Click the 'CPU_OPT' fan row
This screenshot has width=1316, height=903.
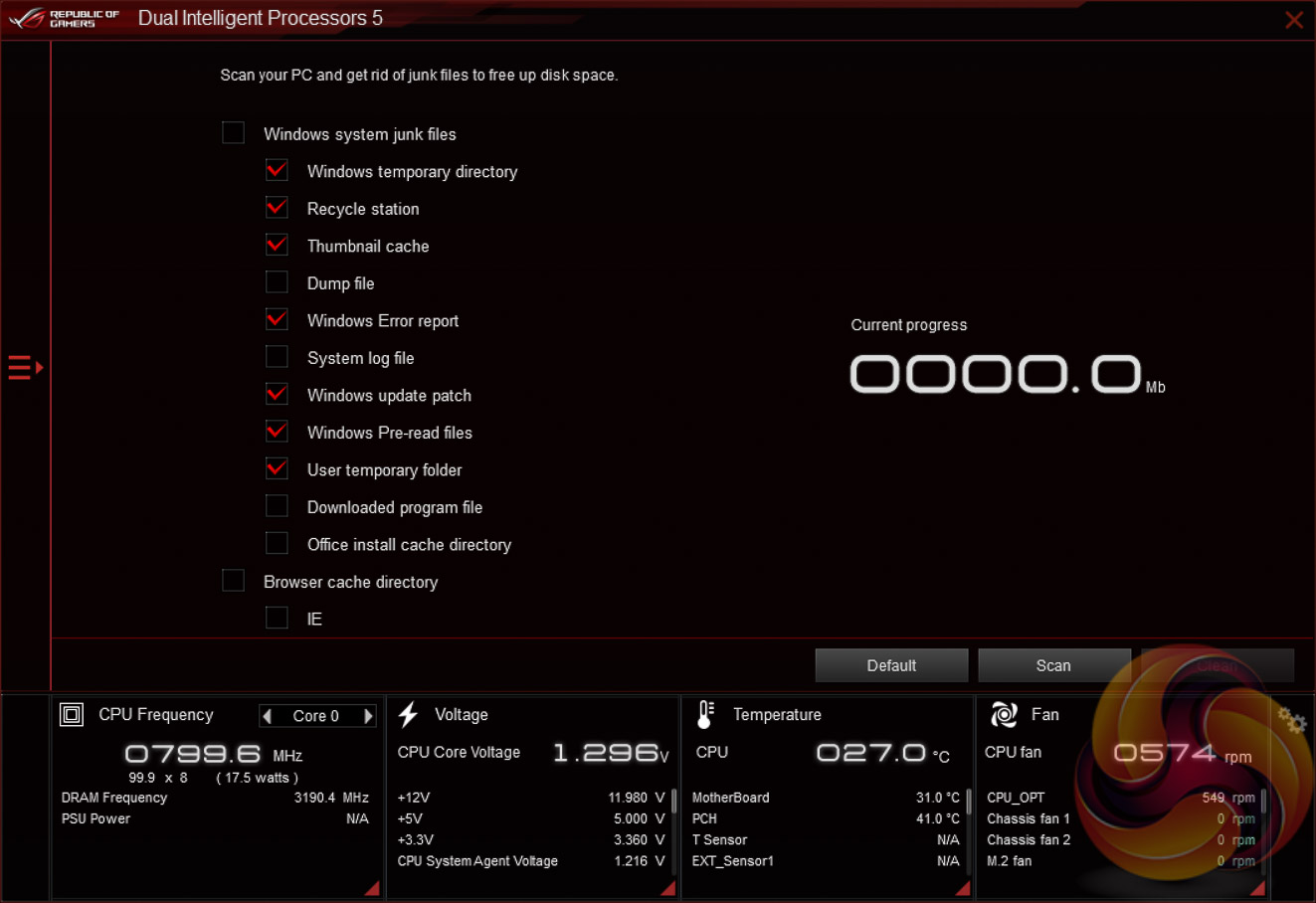click(x=1121, y=798)
